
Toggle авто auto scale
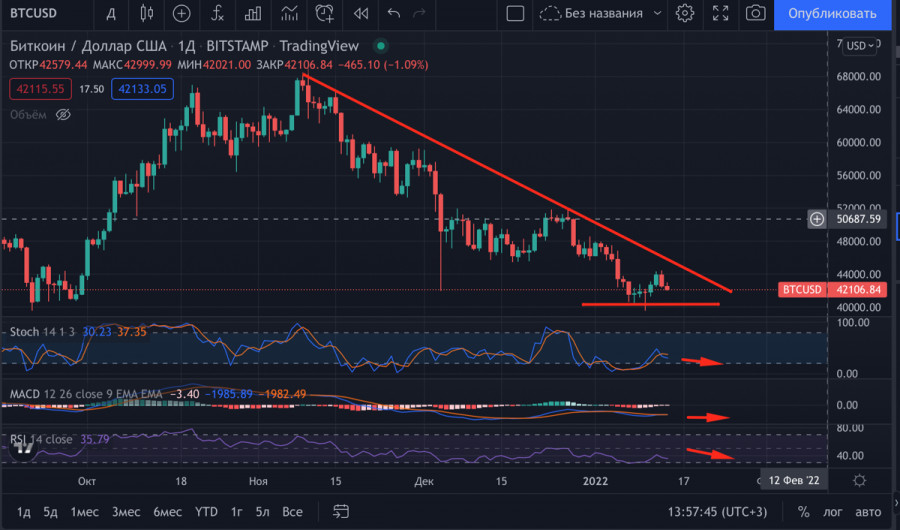(868, 512)
